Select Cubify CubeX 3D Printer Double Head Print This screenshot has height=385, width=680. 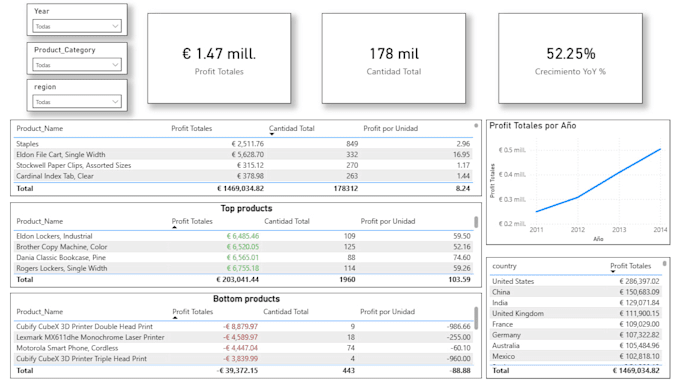(243, 326)
